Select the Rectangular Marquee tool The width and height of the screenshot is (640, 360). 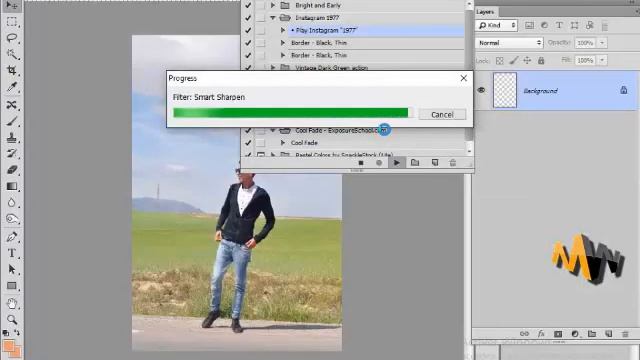coord(11,22)
